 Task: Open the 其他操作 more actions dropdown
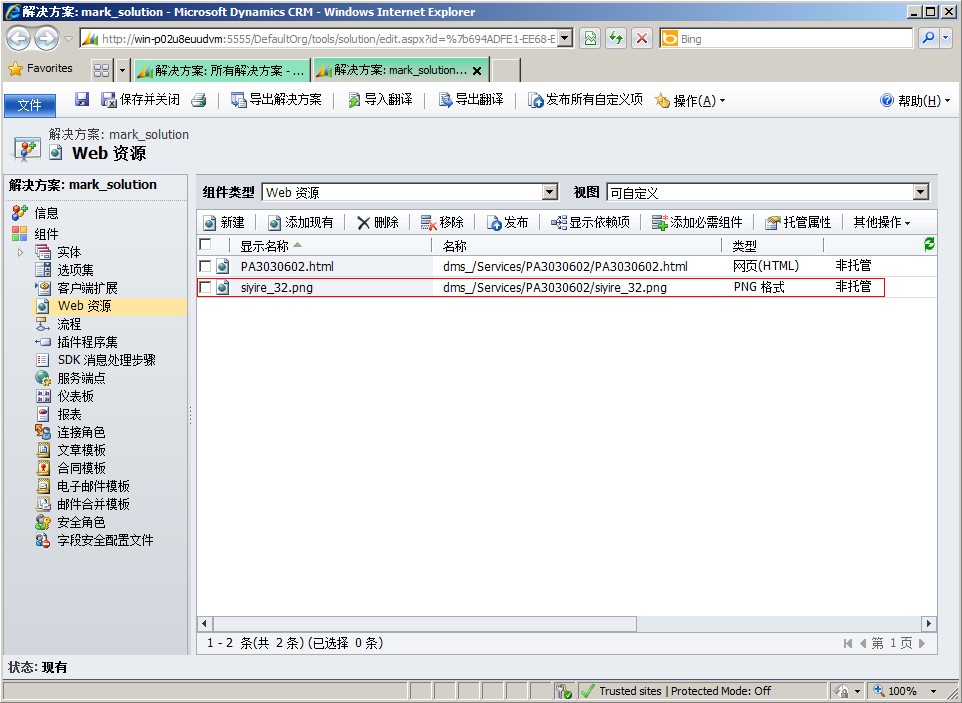pyautogui.click(x=882, y=222)
